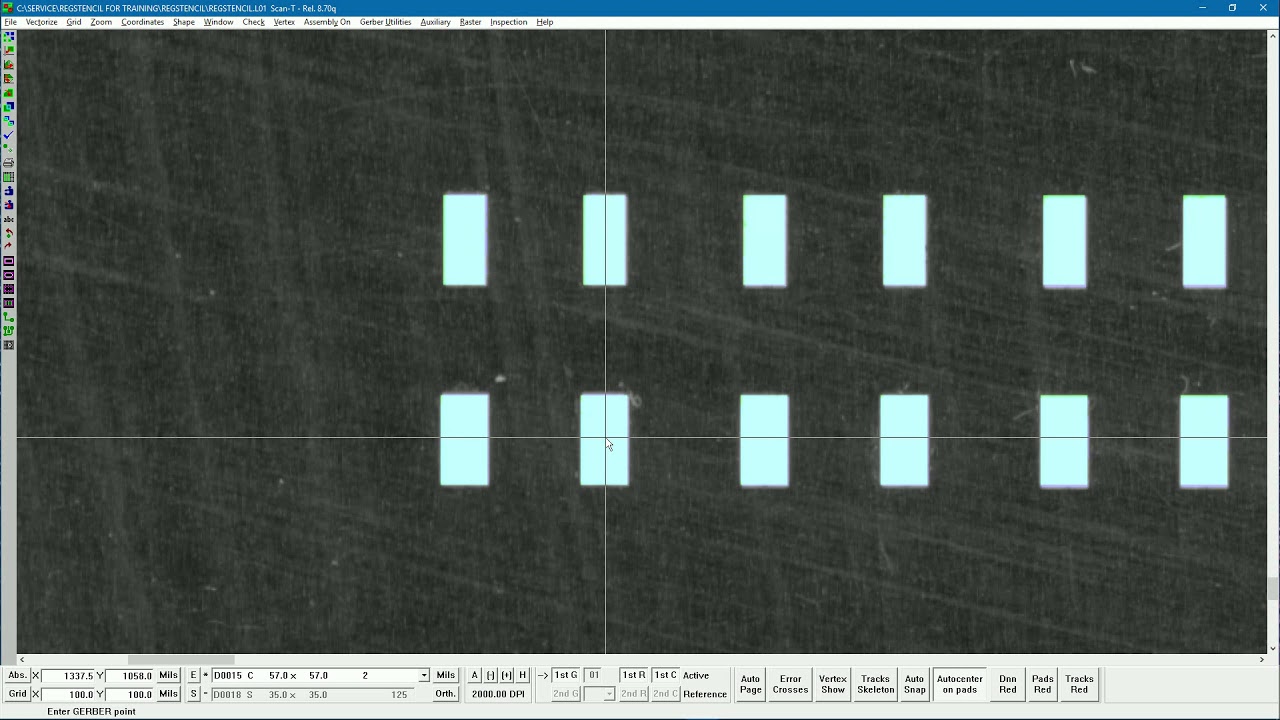Open the dropdown next to 2nd G

pos(608,694)
